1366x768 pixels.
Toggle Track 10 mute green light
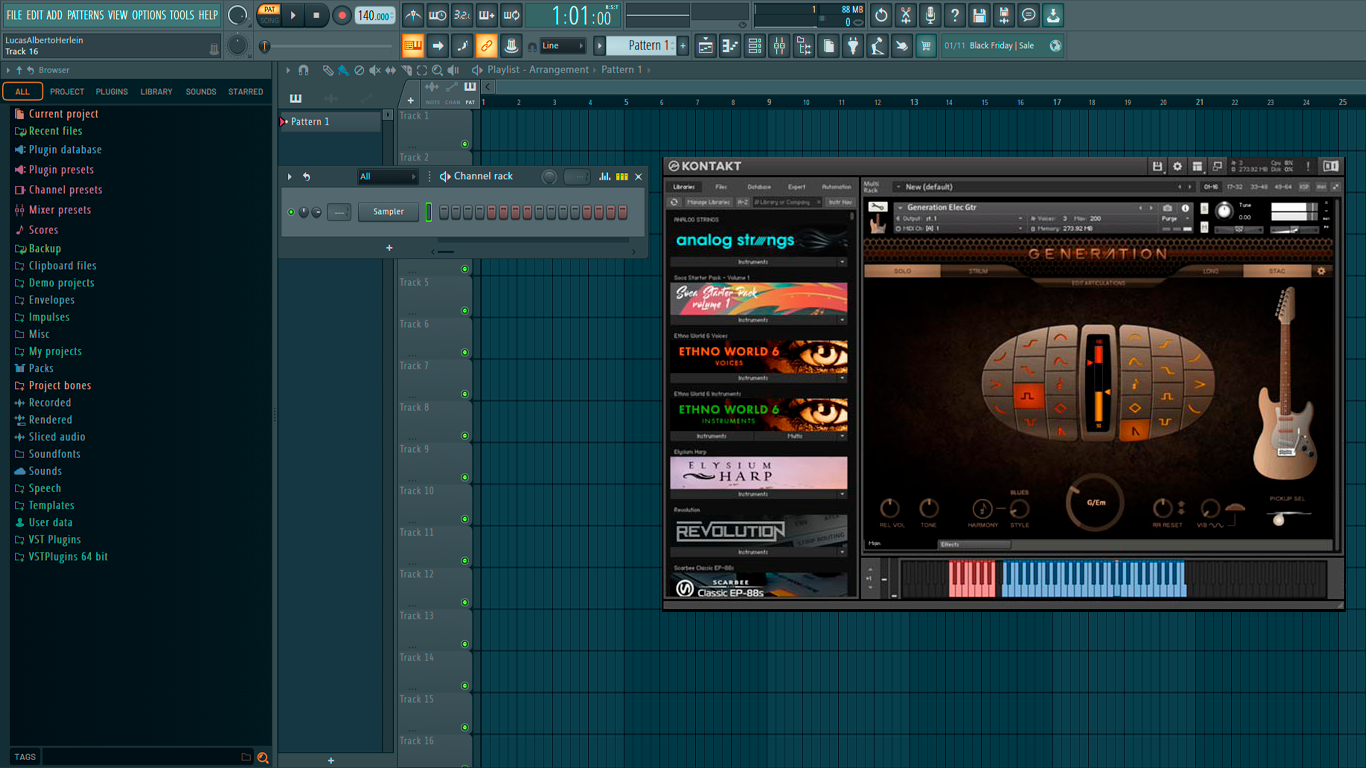coord(465,519)
